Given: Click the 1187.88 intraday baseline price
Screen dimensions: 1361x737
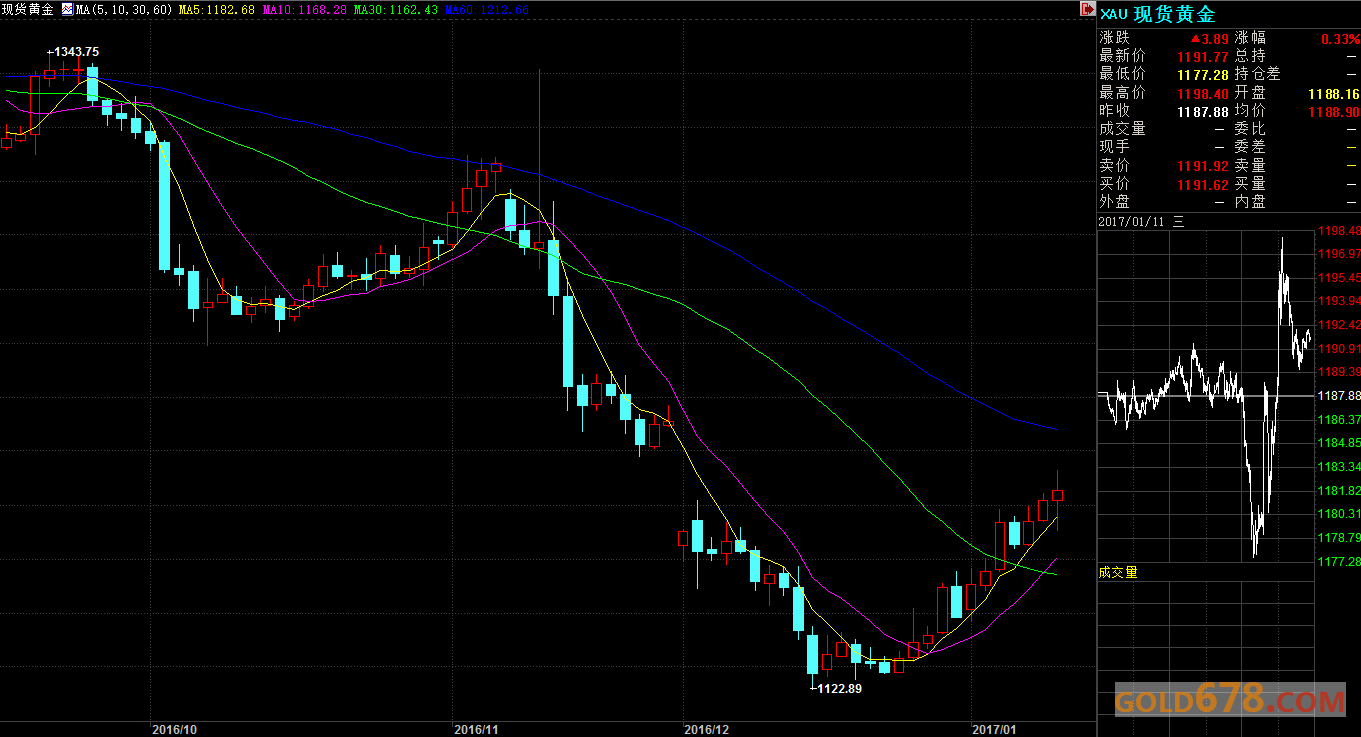Looking at the screenshot, I should tap(1339, 396).
